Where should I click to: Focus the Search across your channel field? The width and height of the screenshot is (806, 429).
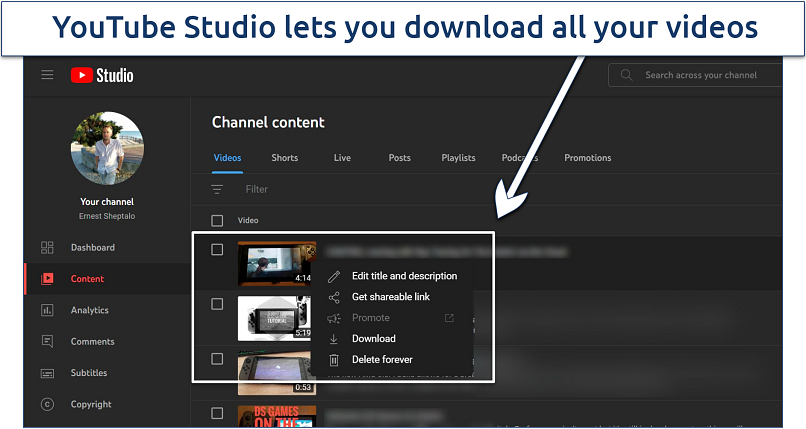(x=695, y=75)
